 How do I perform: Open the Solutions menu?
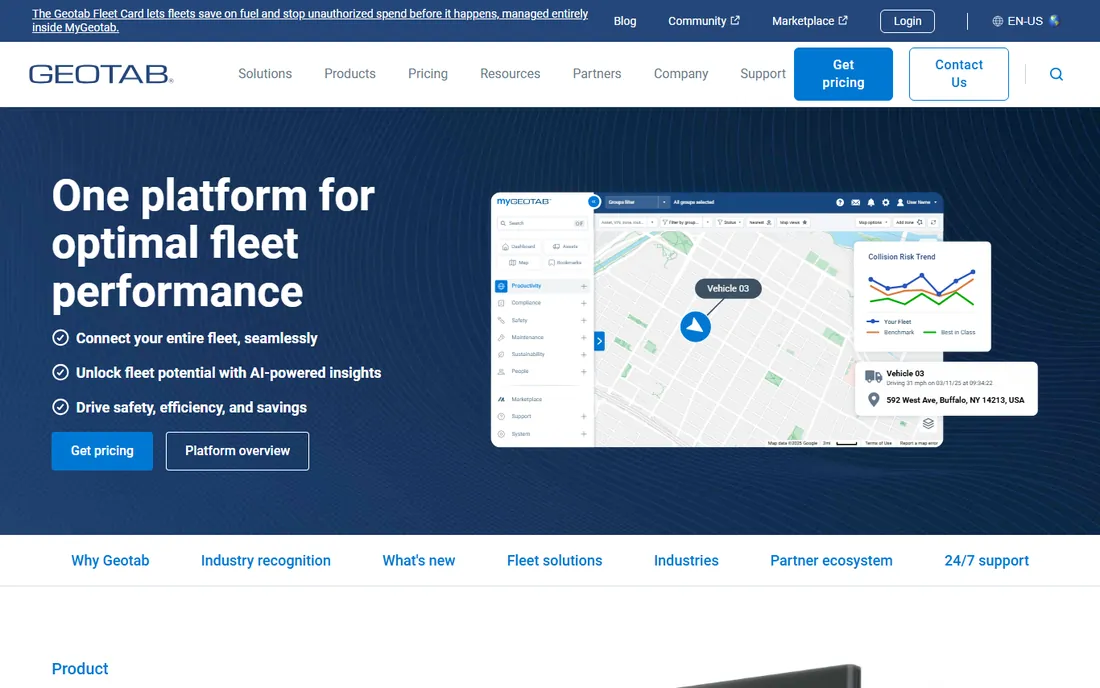click(264, 74)
